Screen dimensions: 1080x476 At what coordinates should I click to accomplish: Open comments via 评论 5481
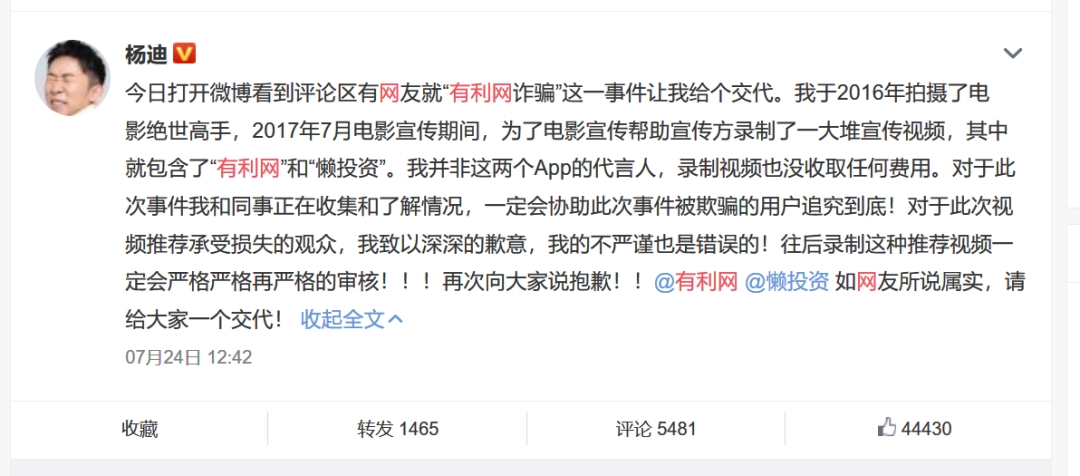tap(656, 429)
